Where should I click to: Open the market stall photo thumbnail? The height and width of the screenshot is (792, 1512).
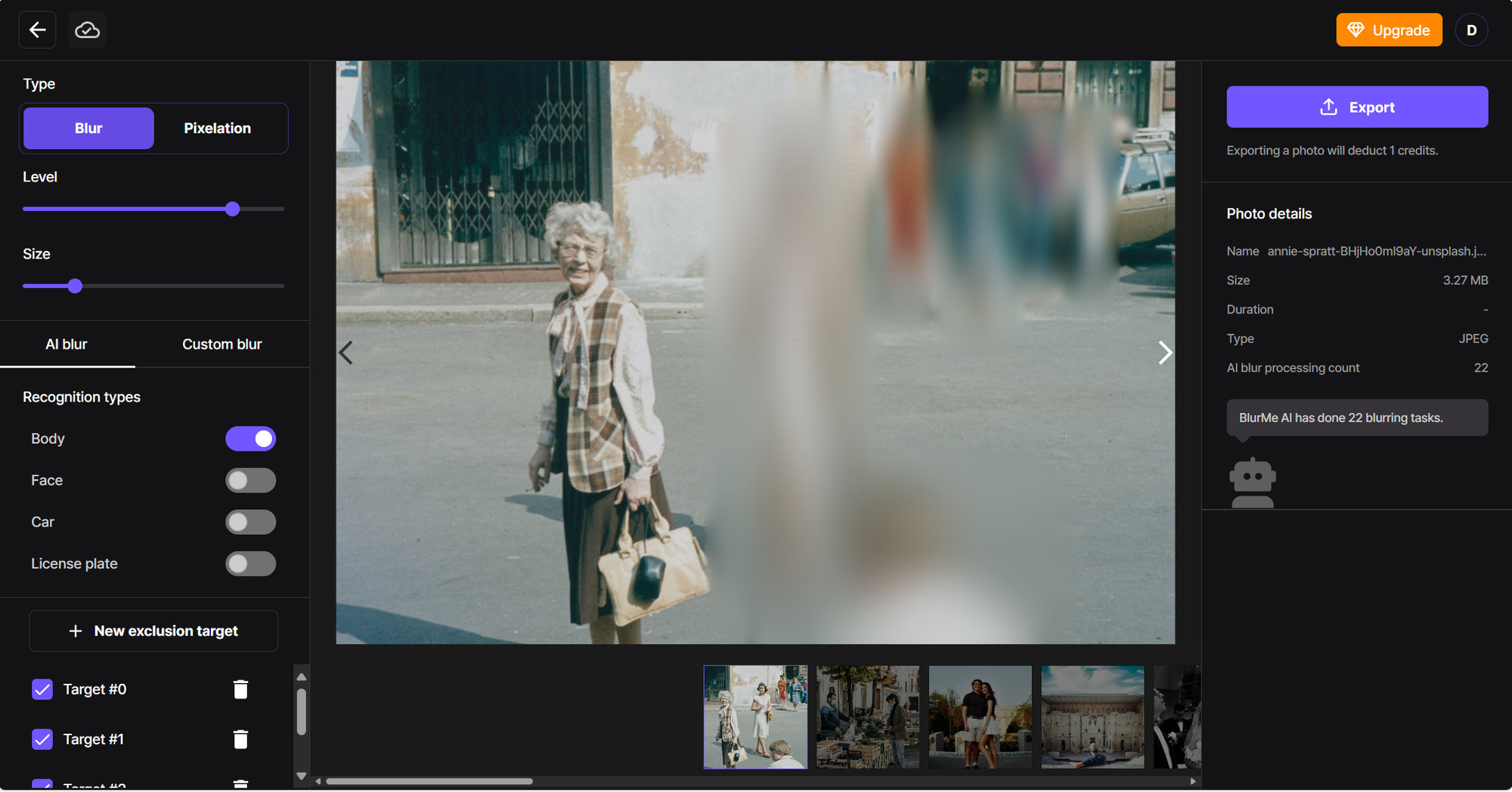(x=868, y=717)
